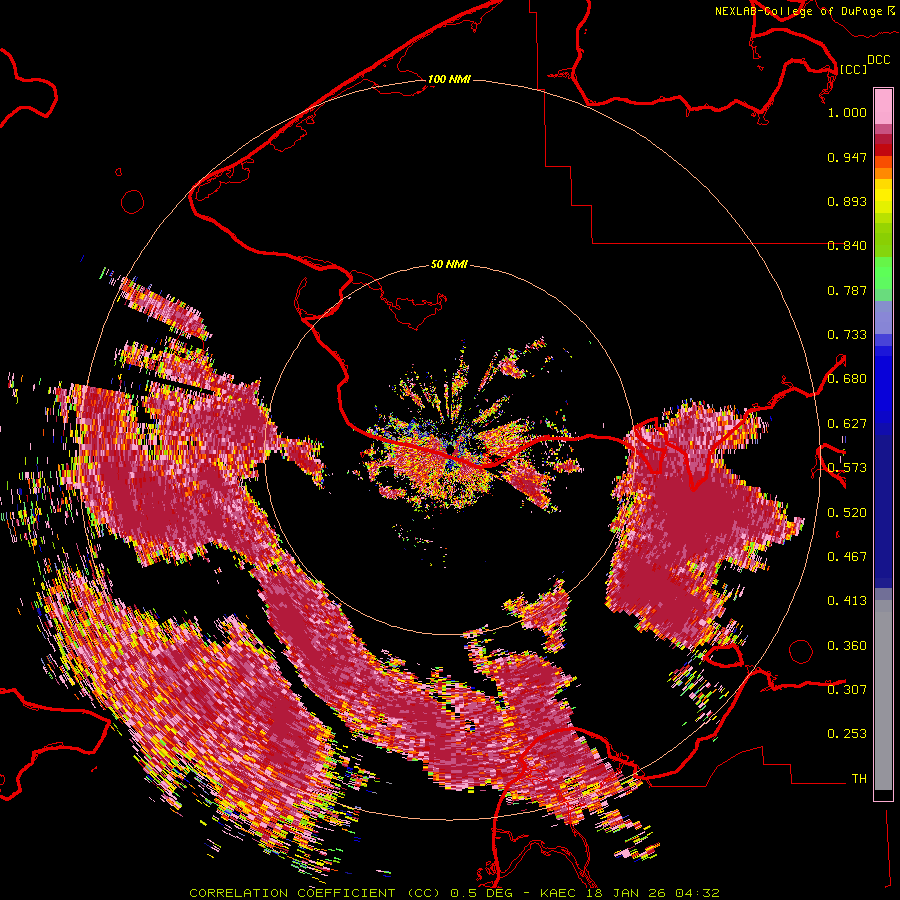The height and width of the screenshot is (900, 900).
Task: Select the 0.947 scale value
Action: tap(847, 157)
